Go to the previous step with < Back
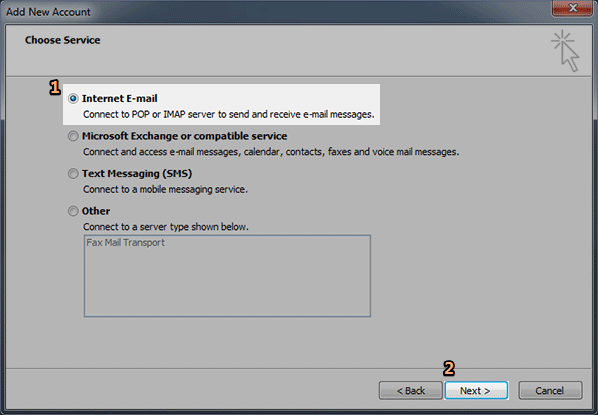The width and height of the screenshot is (598, 415). pos(410,391)
